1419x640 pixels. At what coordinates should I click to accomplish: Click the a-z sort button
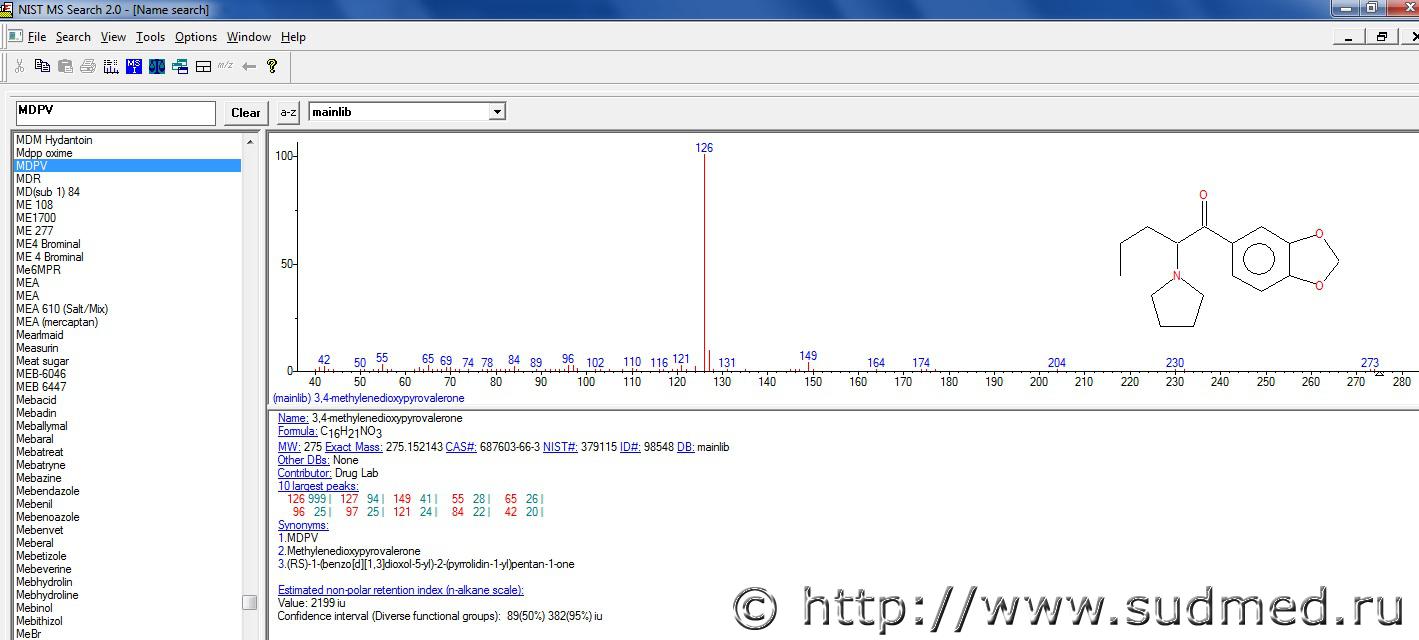click(288, 112)
